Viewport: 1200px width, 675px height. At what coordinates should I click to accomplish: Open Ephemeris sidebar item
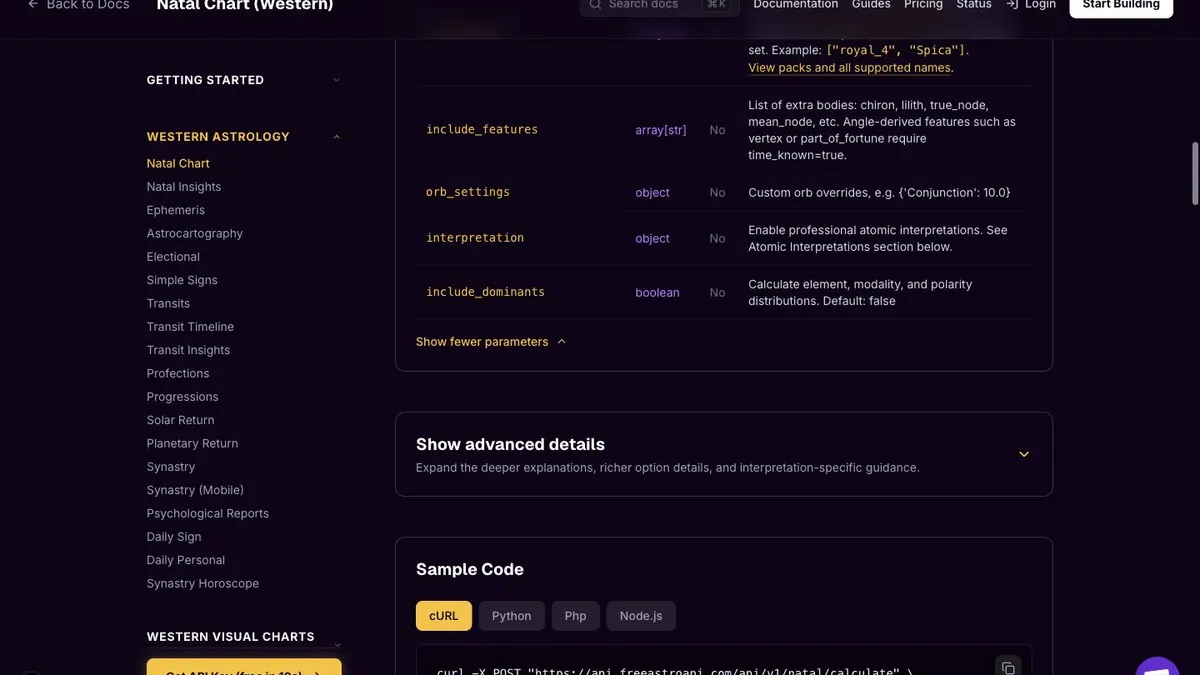pos(176,210)
